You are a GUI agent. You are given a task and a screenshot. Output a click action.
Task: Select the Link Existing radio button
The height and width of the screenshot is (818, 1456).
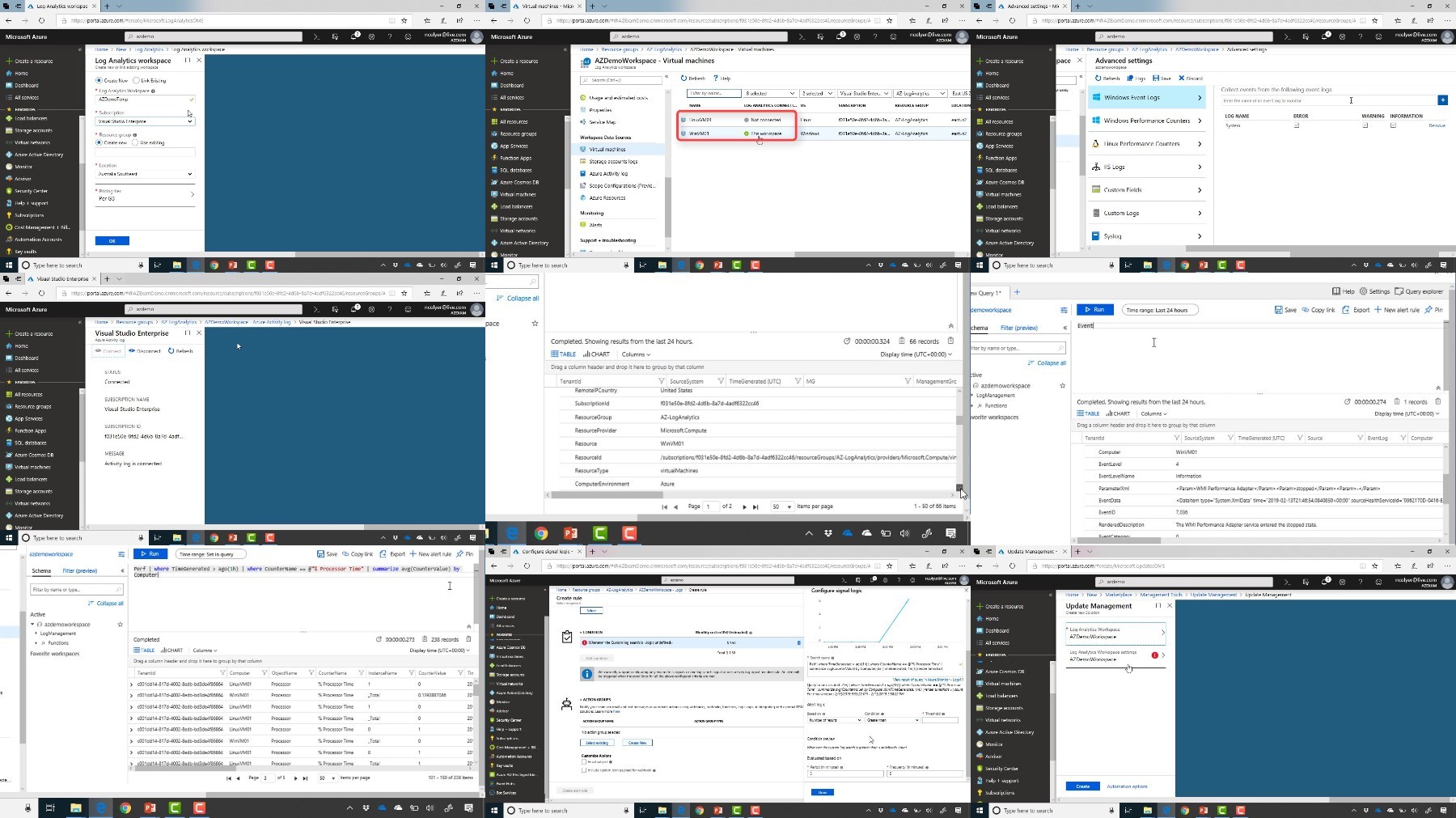pyautogui.click(x=136, y=81)
